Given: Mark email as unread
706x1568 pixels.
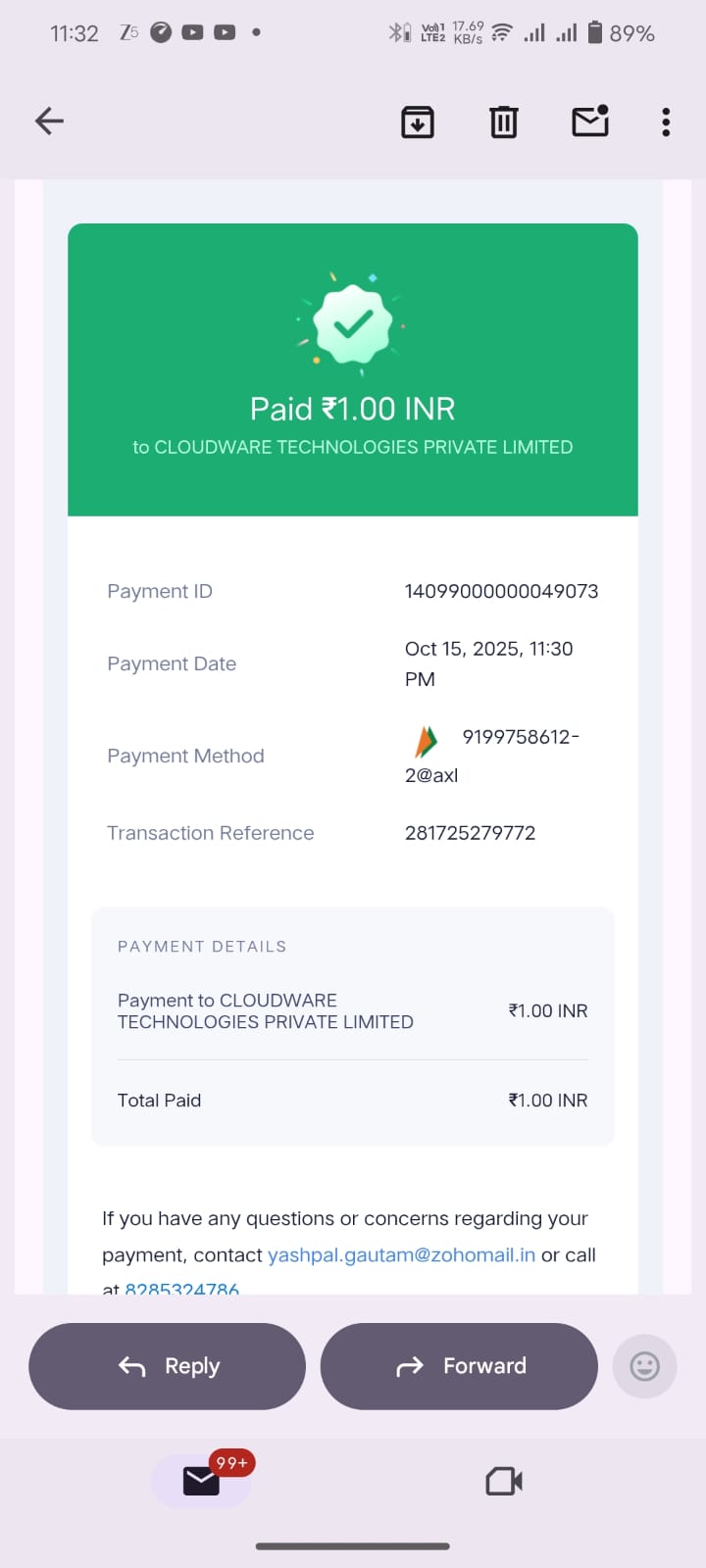Looking at the screenshot, I should coord(590,122).
